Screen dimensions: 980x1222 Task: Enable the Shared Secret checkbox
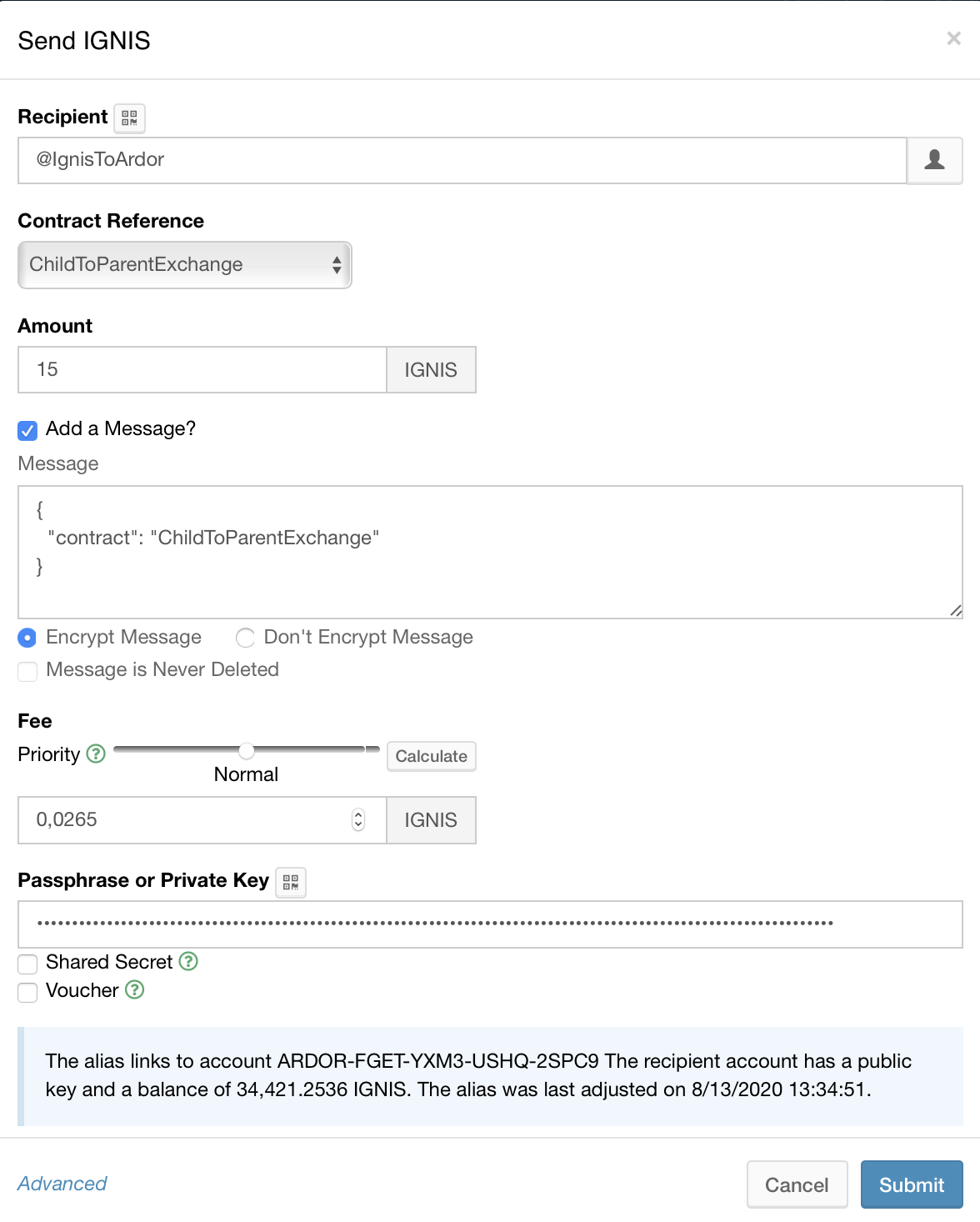point(27,964)
